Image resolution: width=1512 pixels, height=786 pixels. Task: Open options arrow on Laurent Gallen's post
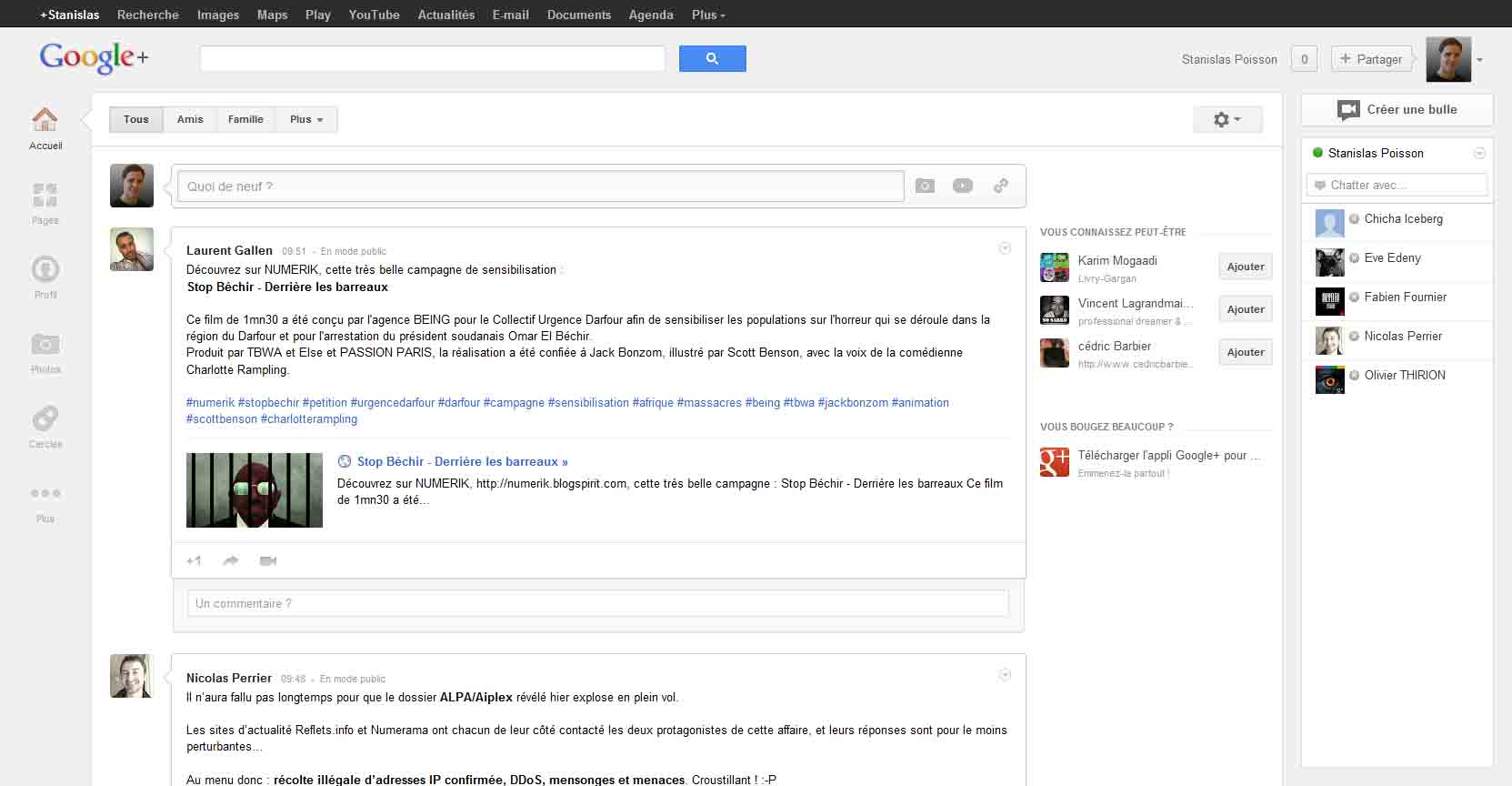pos(1005,247)
